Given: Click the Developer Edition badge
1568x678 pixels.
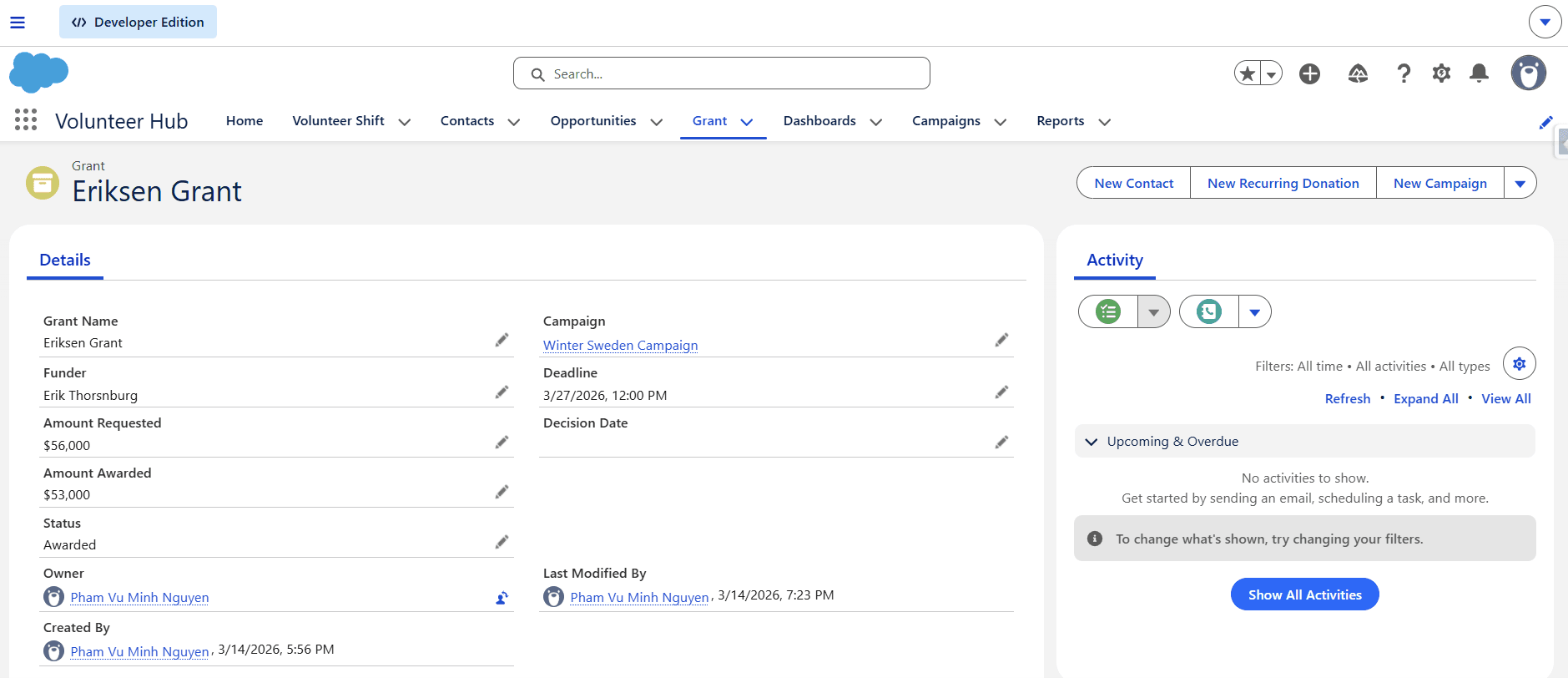Looking at the screenshot, I should tap(138, 22).
